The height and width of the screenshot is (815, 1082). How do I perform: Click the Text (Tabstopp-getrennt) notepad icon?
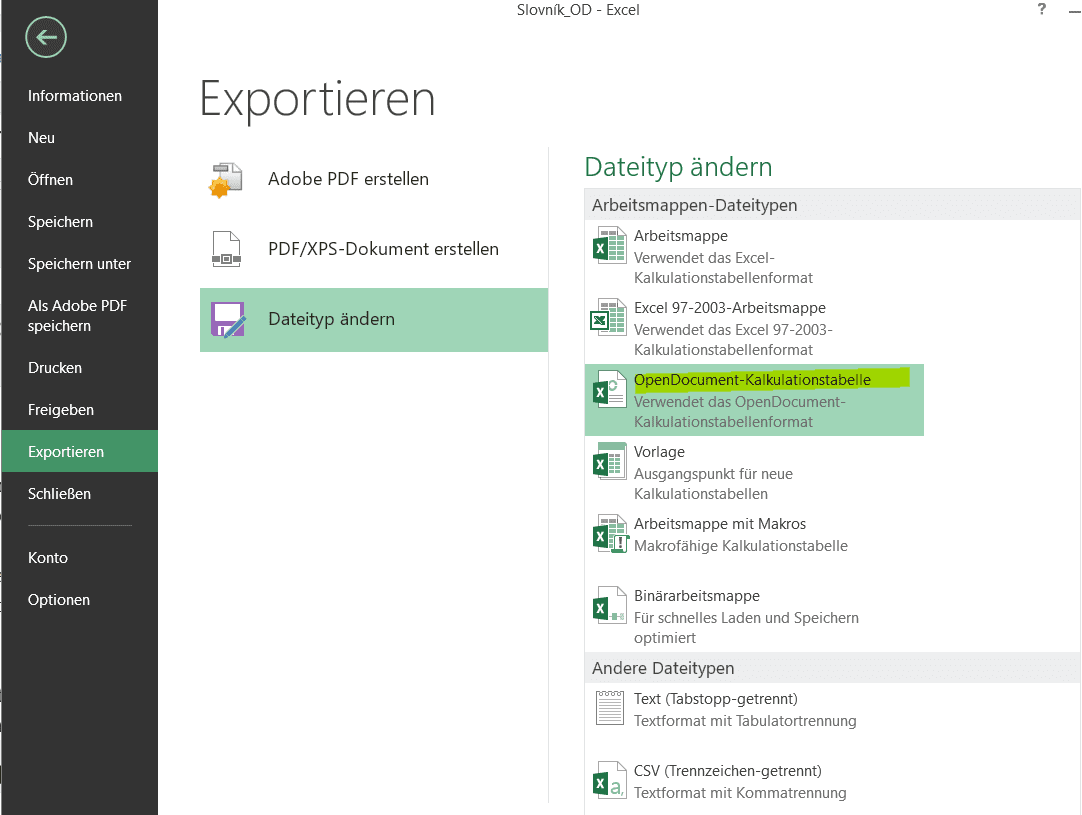[609, 708]
